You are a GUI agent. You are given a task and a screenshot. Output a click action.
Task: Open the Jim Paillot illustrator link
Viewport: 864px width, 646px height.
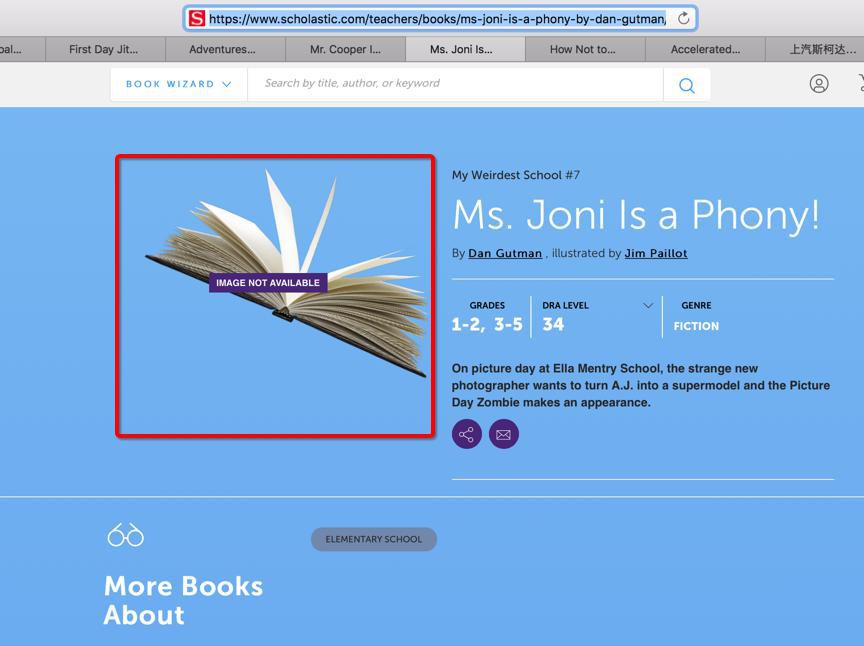(656, 254)
